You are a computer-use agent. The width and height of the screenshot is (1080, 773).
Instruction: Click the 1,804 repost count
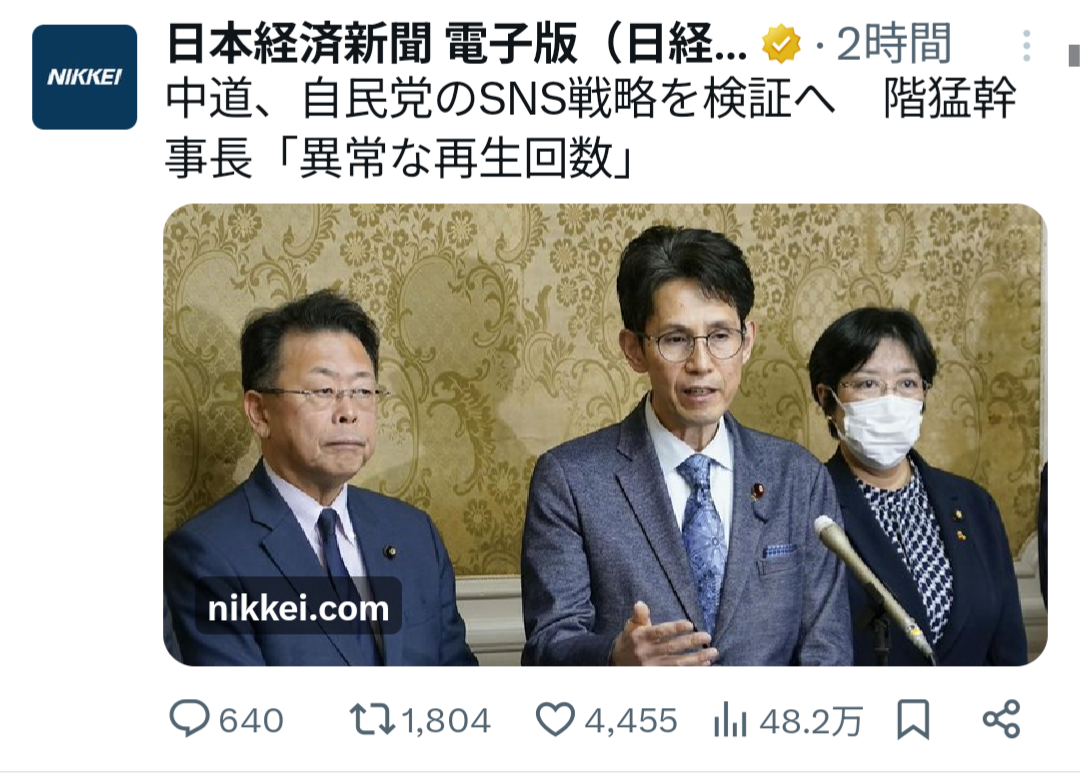point(446,721)
